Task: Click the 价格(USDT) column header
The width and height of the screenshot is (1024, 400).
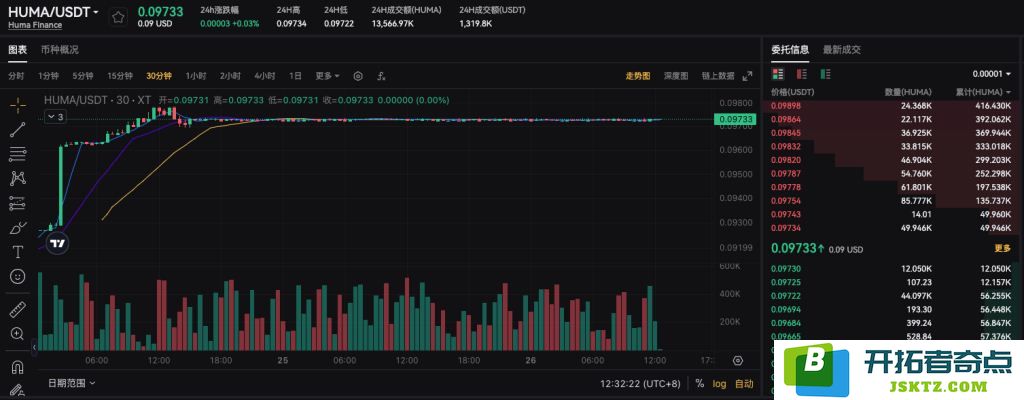Action: click(792, 92)
